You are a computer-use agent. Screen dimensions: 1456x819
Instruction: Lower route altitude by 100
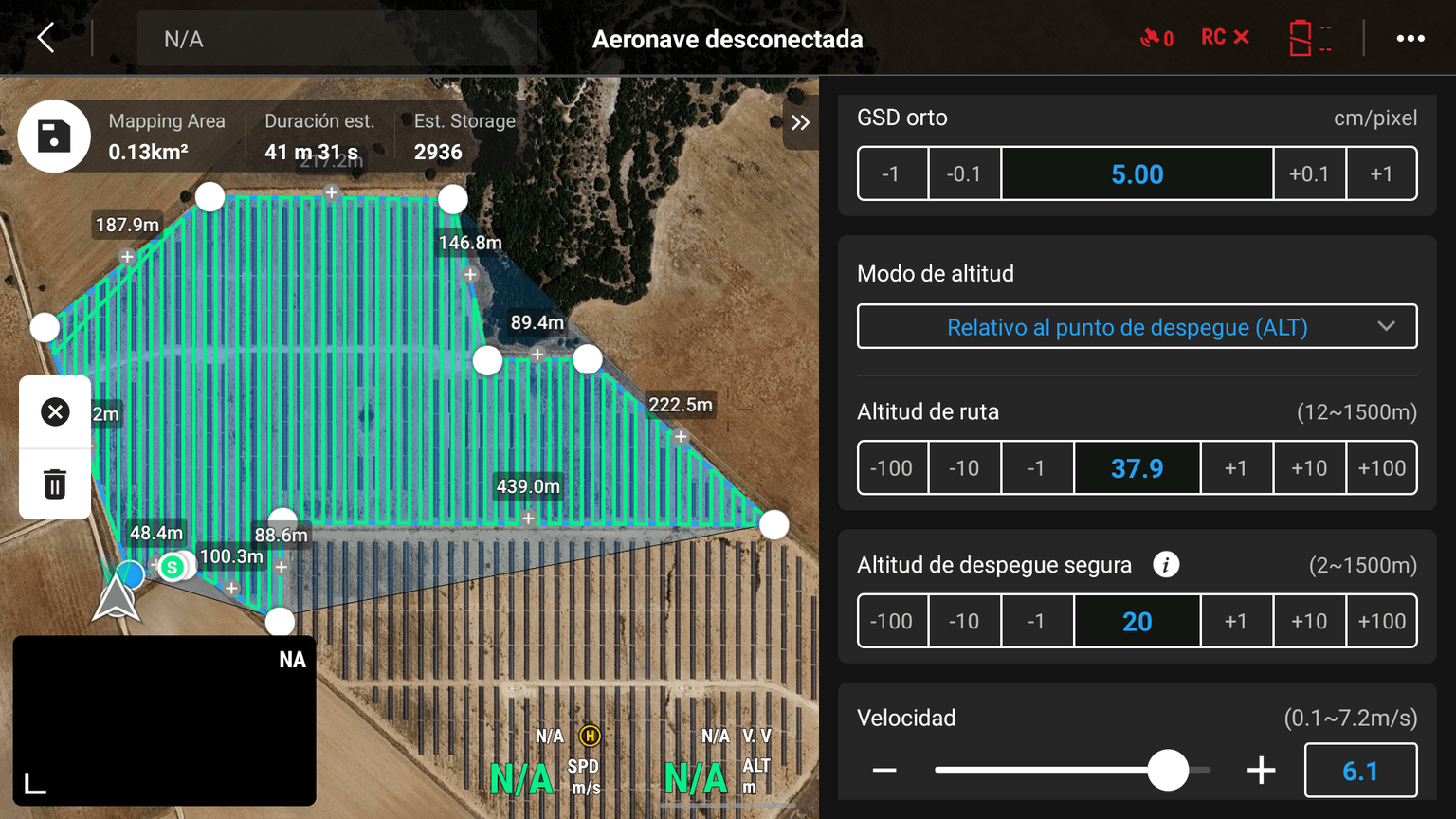892,467
